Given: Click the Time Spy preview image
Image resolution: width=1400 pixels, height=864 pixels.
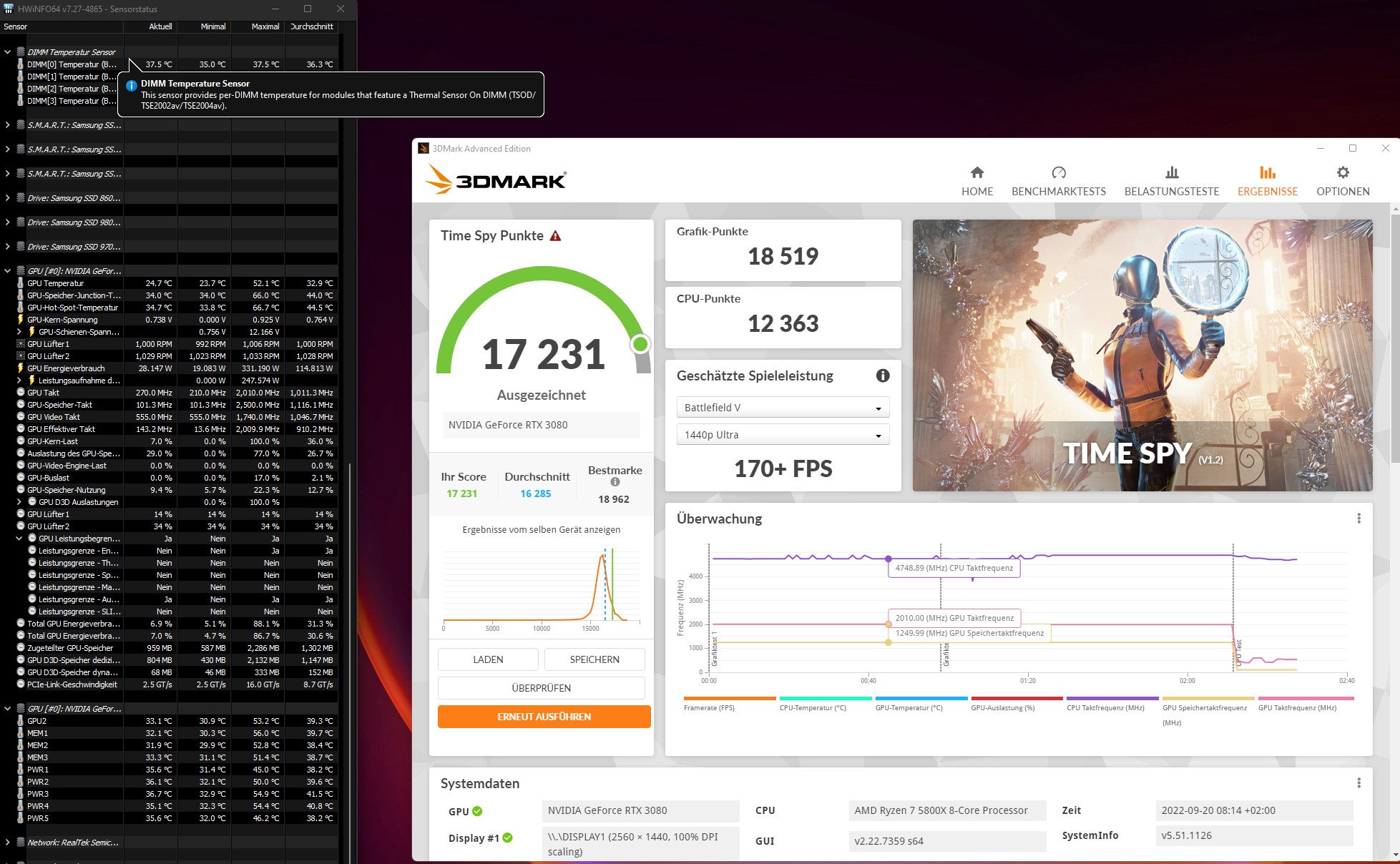Looking at the screenshot, I should coord(1142,355).
